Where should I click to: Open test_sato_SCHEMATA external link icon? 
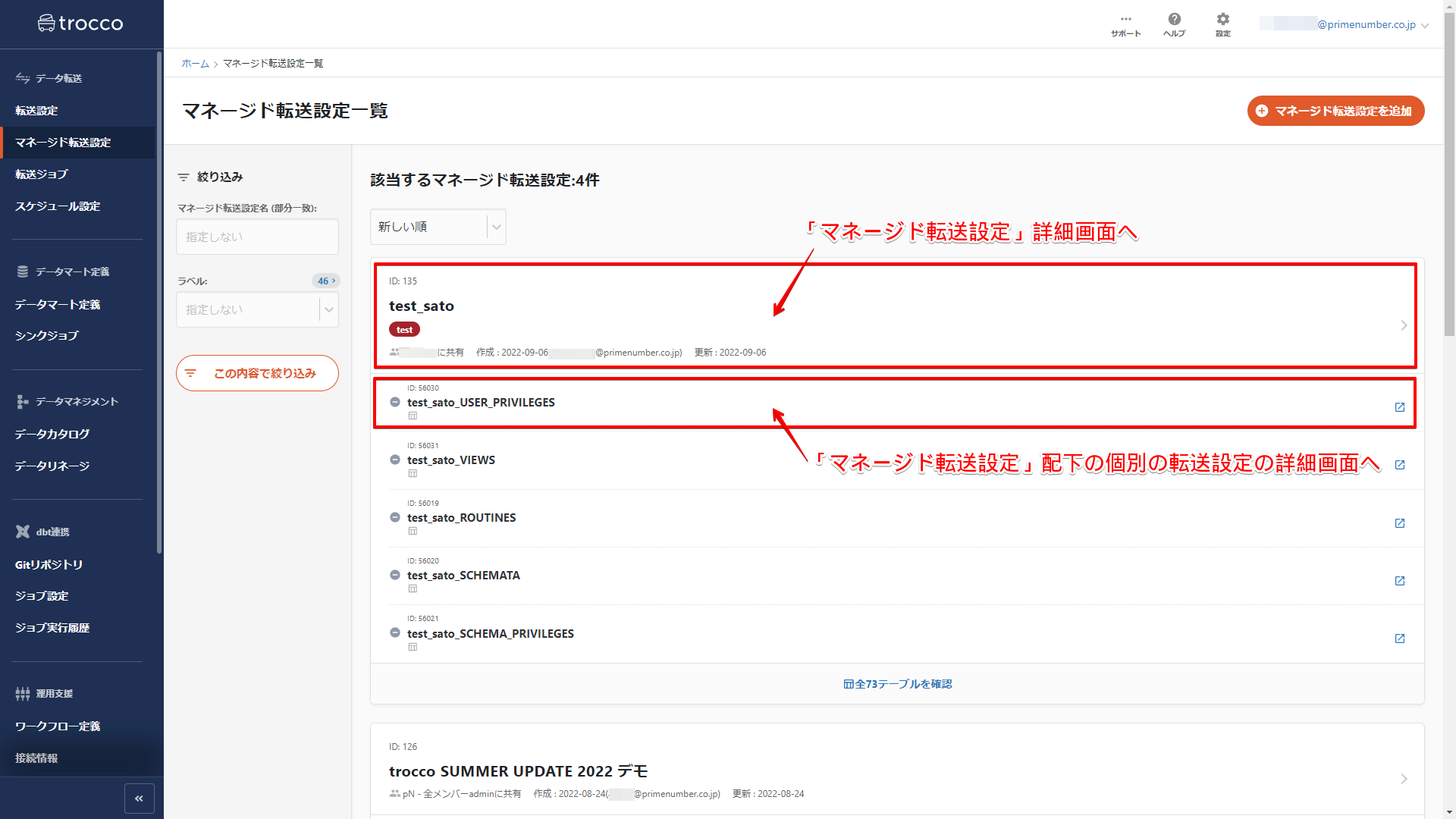[x=1400, y=581]
